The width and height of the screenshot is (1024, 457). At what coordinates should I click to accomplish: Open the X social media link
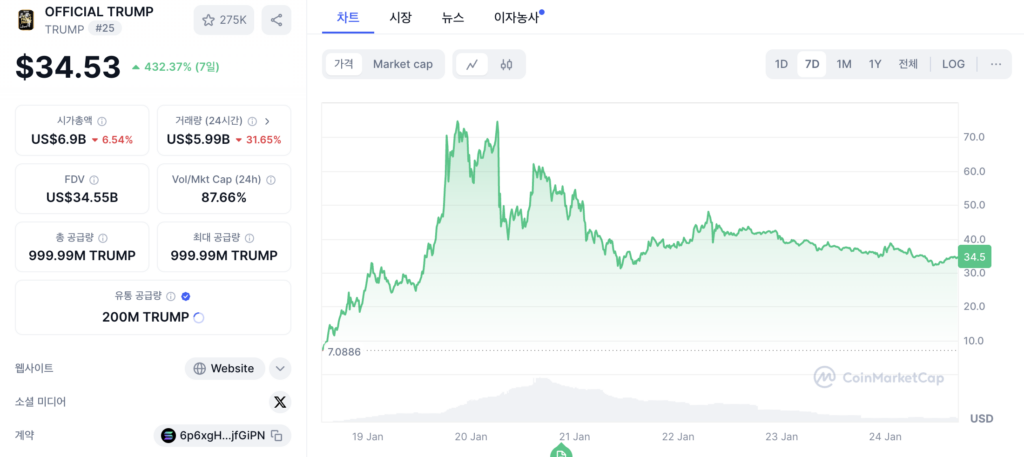pos(280,401)
